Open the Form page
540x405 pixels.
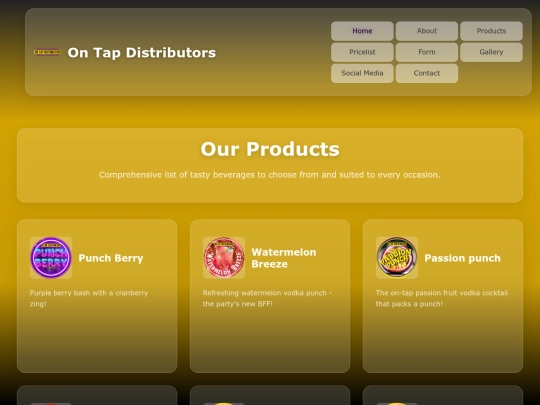point(427,52)
